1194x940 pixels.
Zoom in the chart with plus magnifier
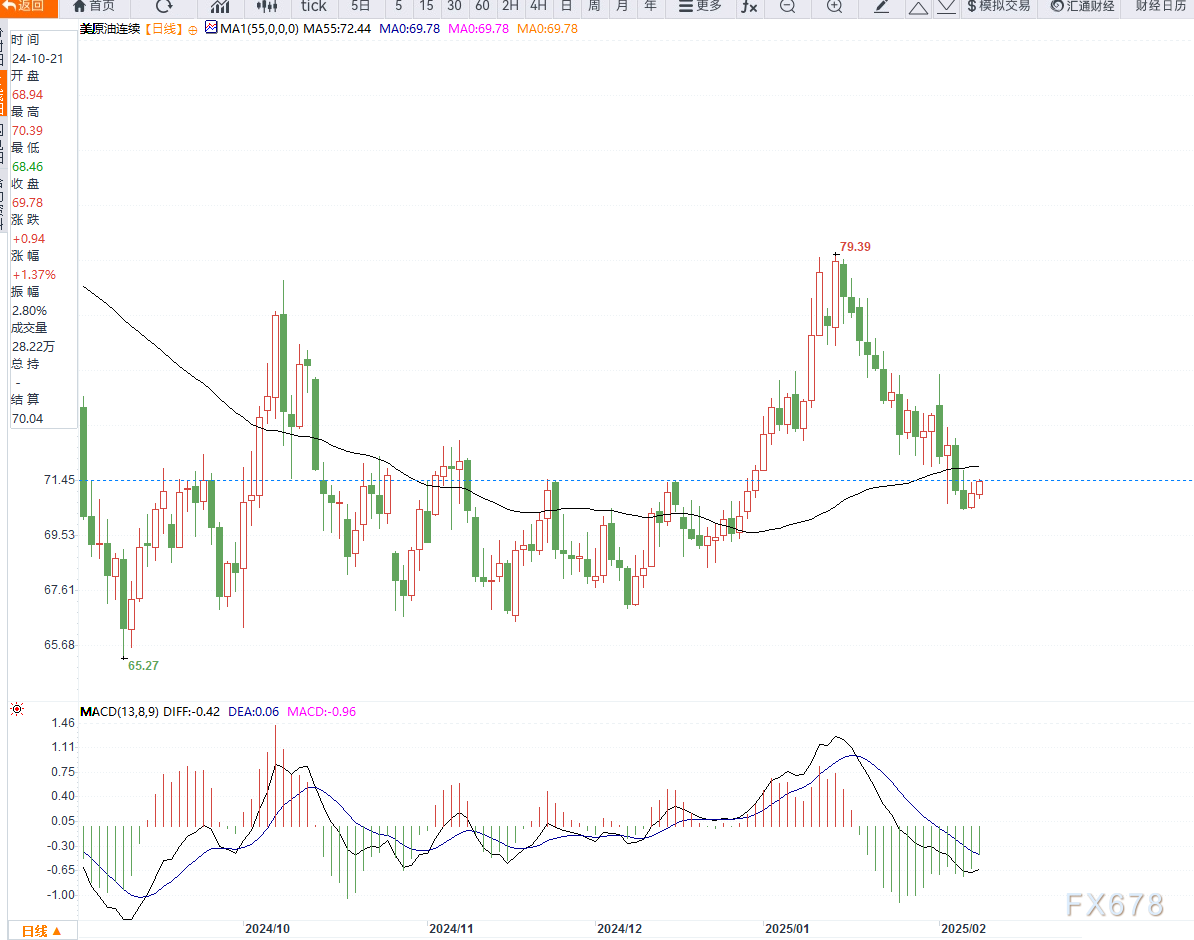[x=834, y=7]
